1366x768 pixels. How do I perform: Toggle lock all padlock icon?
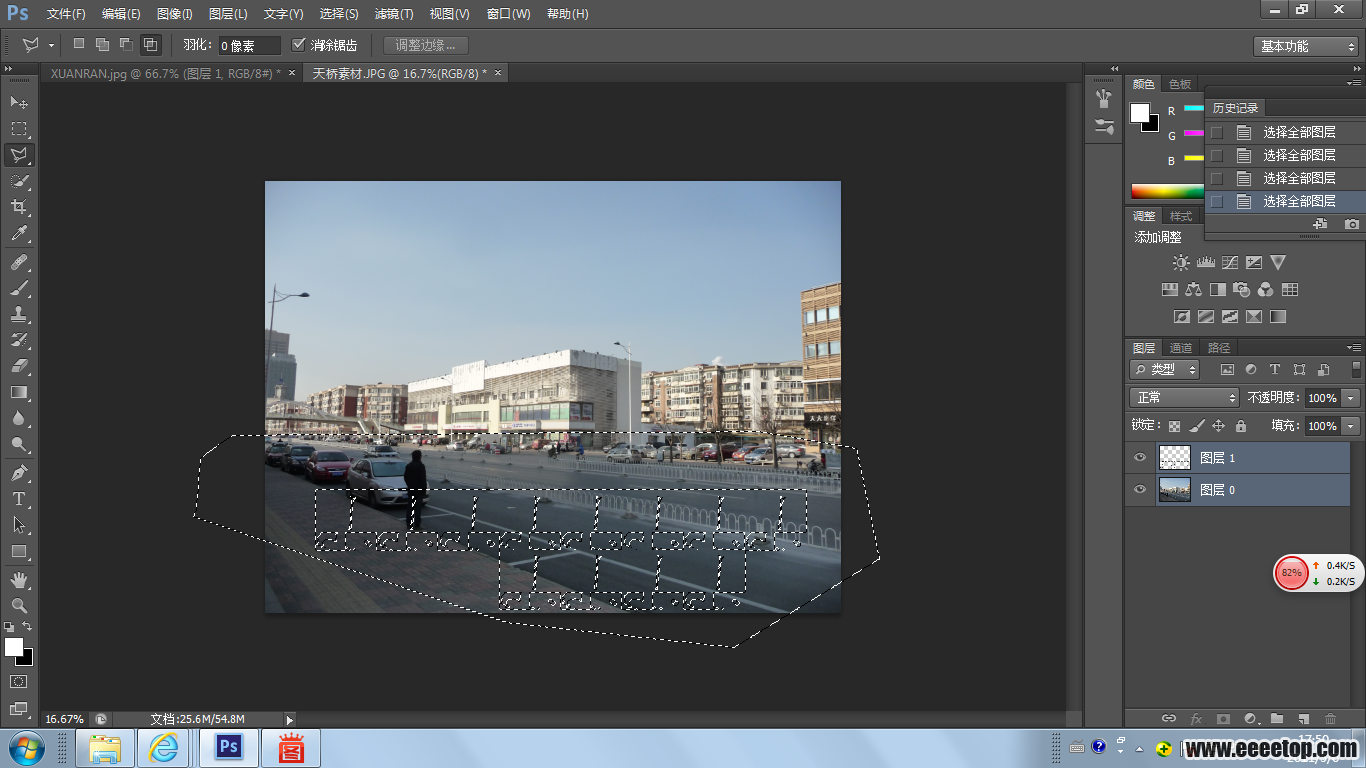point(1240,426)
